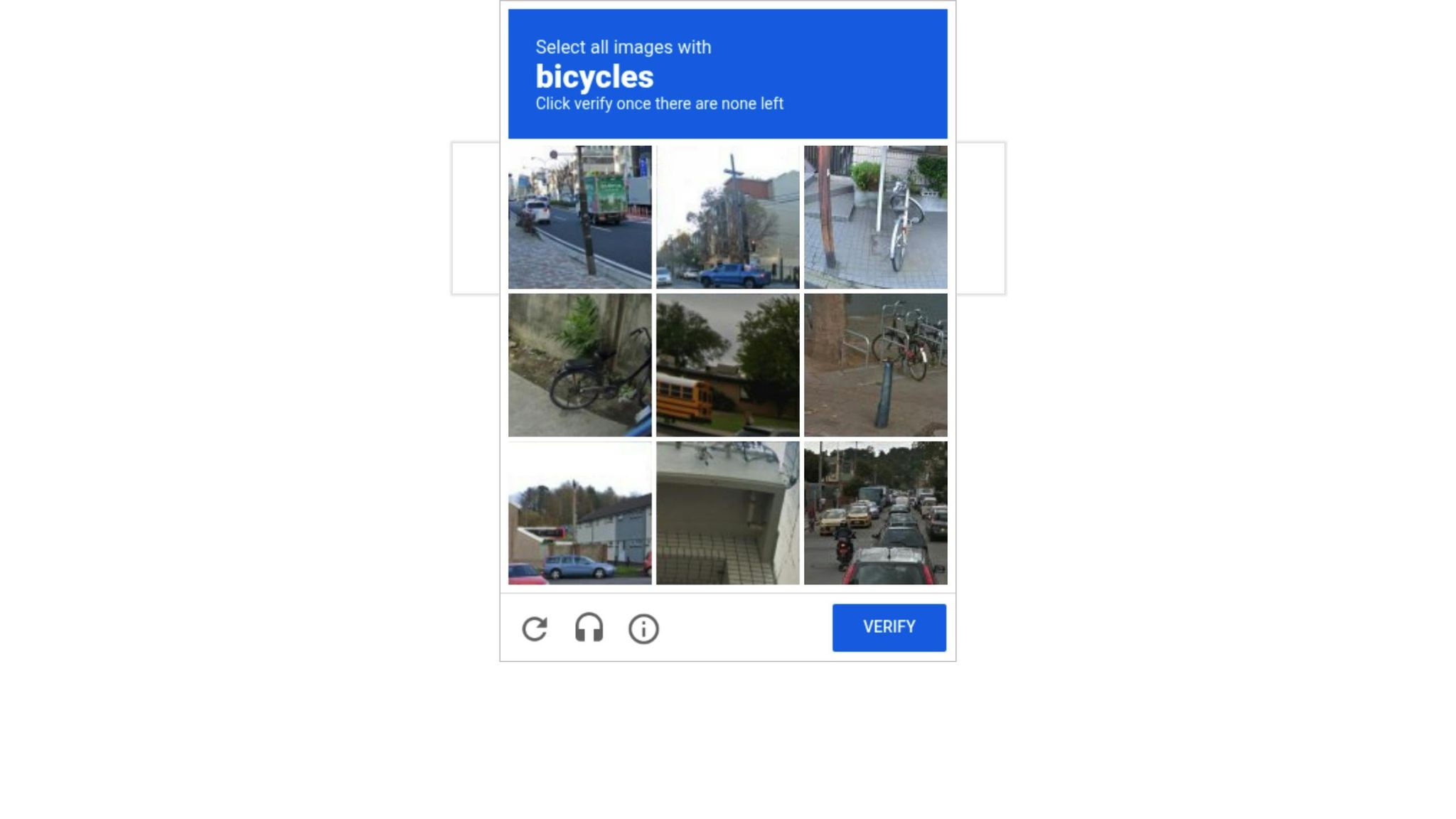Click the white widget box behind the challenge, right side

[980, 218]
